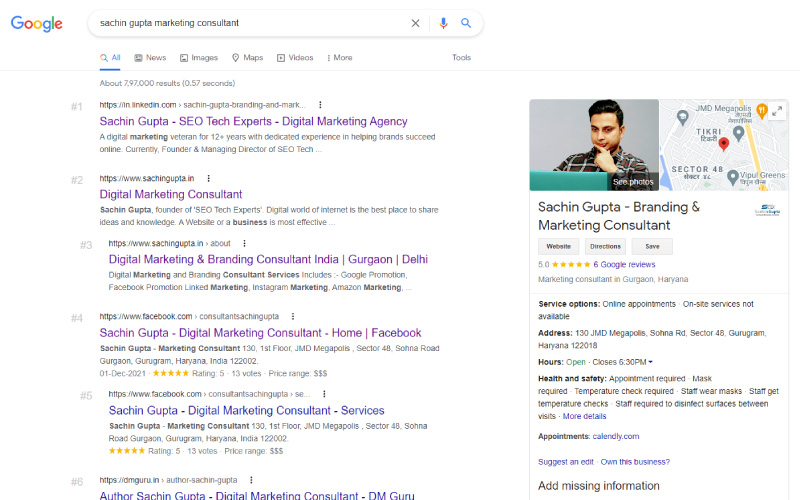Image resolution: width=800 pixels, height=500 pixels.
Task: Switch to the Videos tab
Action: coord(295,58)
